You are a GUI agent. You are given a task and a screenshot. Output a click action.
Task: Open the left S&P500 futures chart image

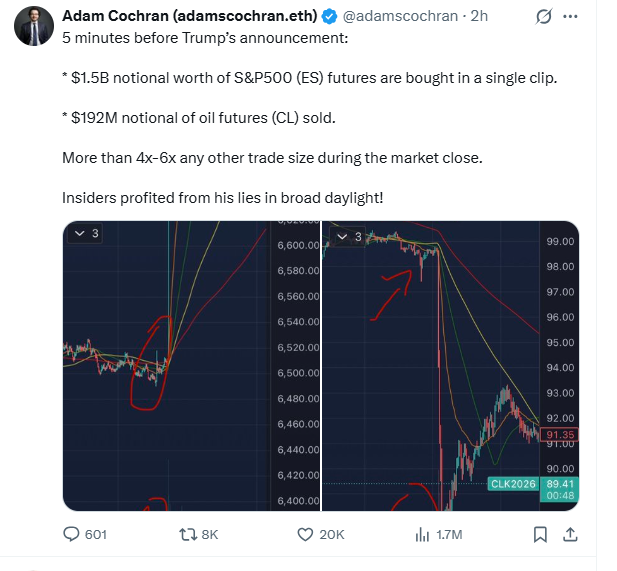pyautogui.click(x=191, y=365)
